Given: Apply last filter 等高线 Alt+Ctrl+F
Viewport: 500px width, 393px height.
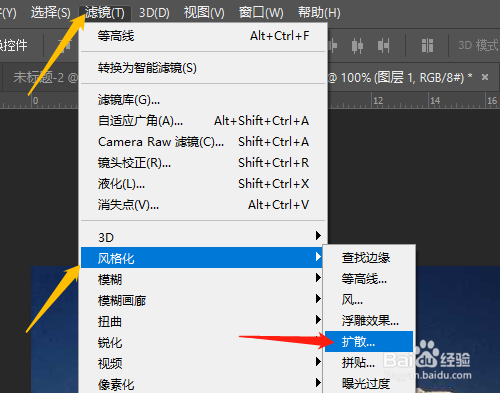Looking at the screenshot, I should tap(203, 36).
